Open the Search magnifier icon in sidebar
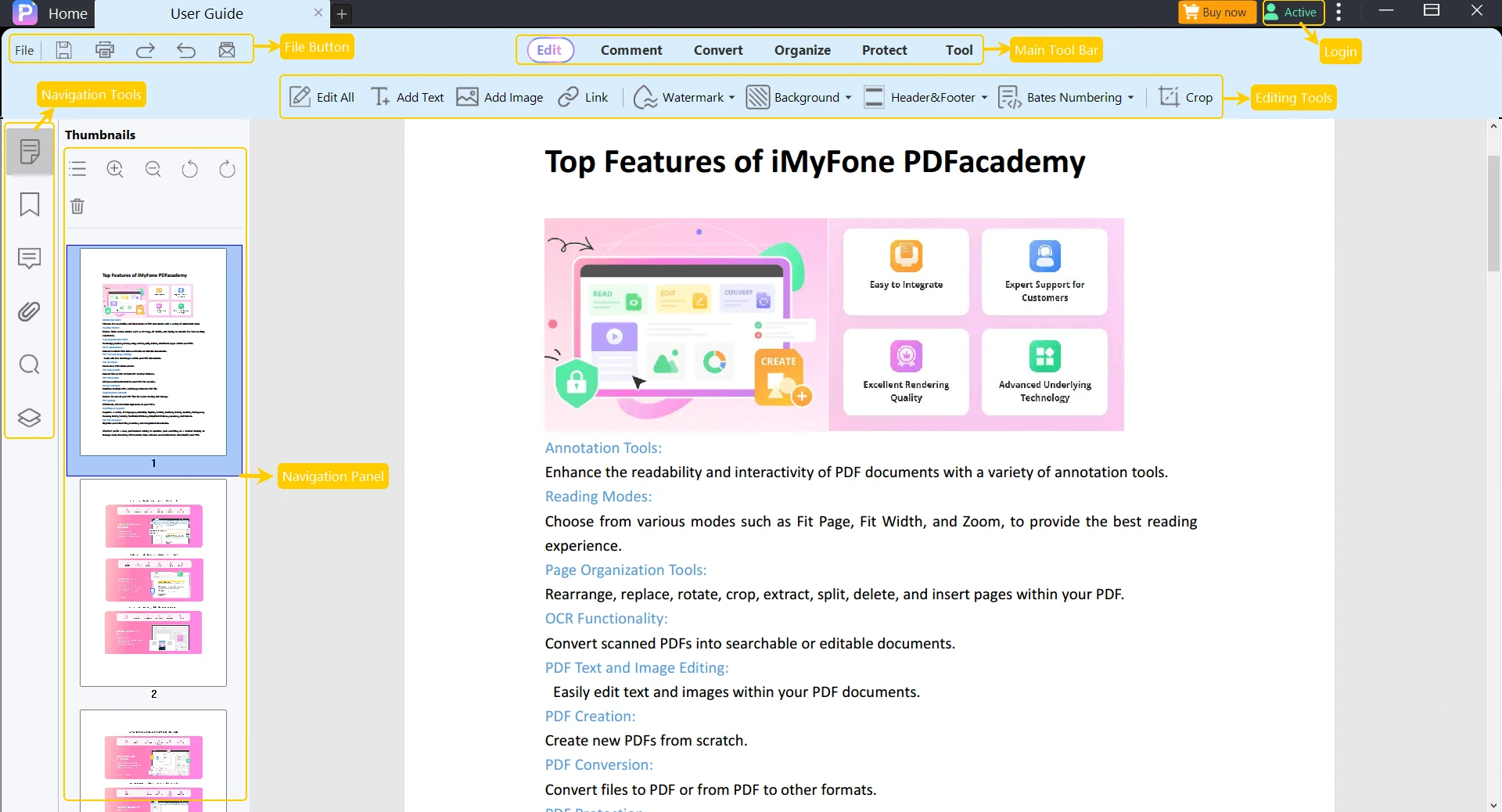Screen dimensions: 1502x812 pyautogui.click(x=30, y=365)
